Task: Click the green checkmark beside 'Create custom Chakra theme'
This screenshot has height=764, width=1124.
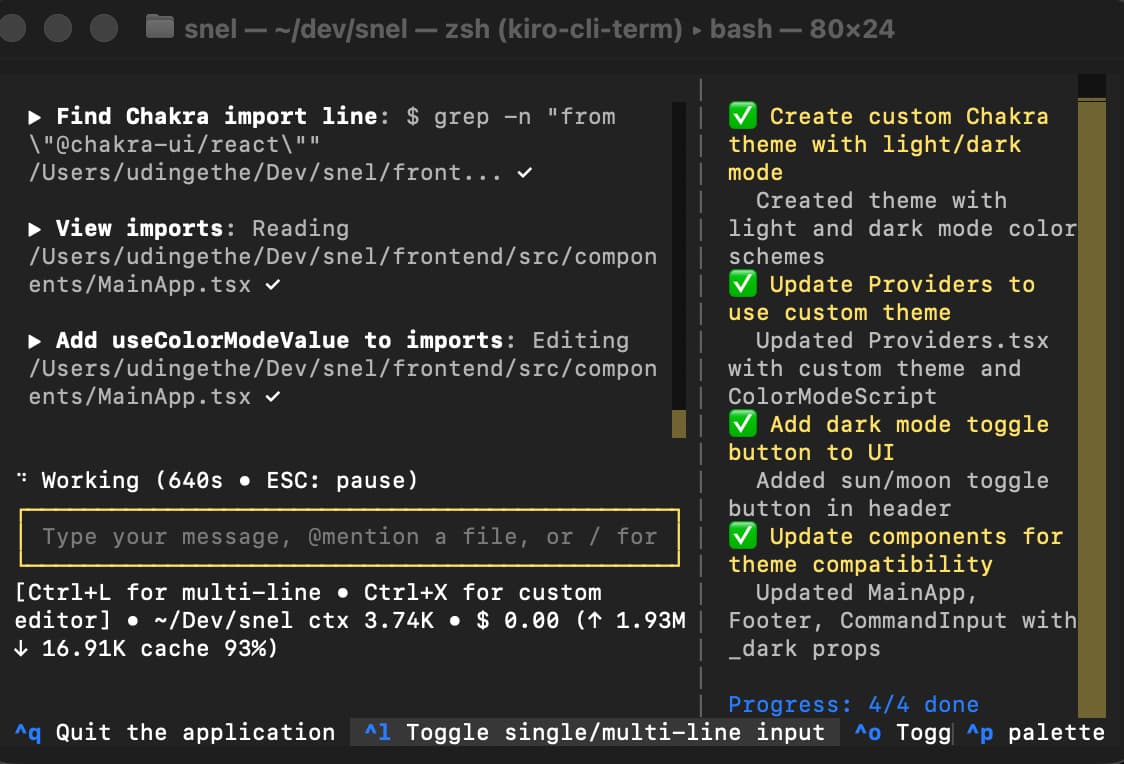Action: pos(744,116)
